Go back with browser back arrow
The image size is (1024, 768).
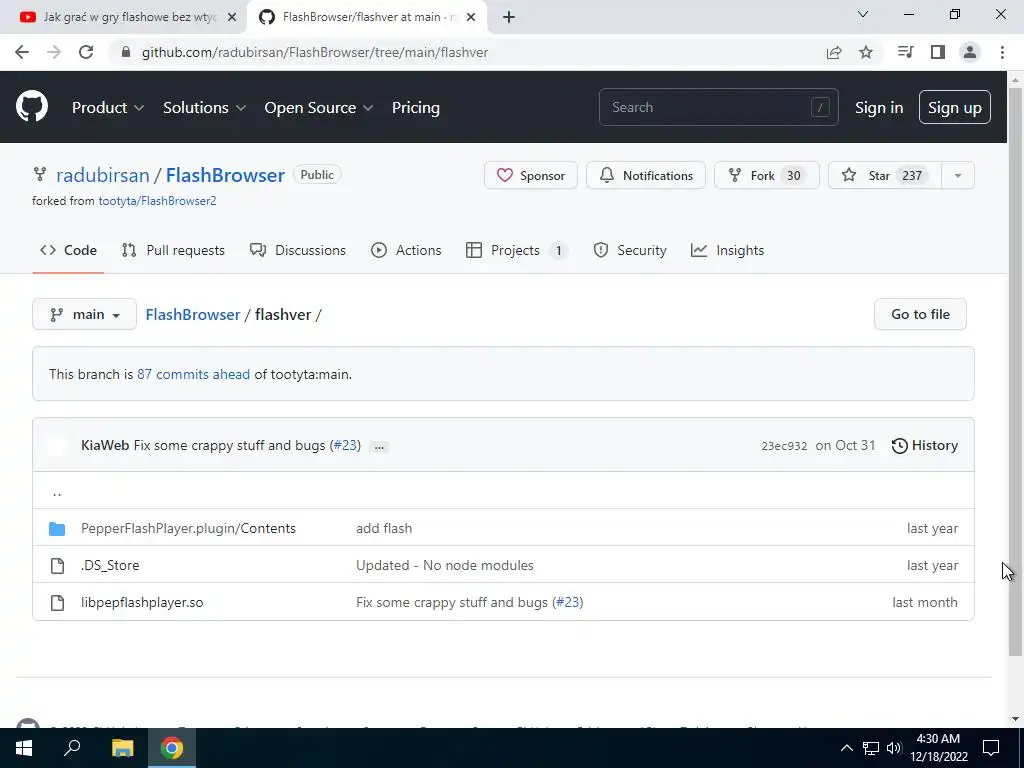[22, 52]
